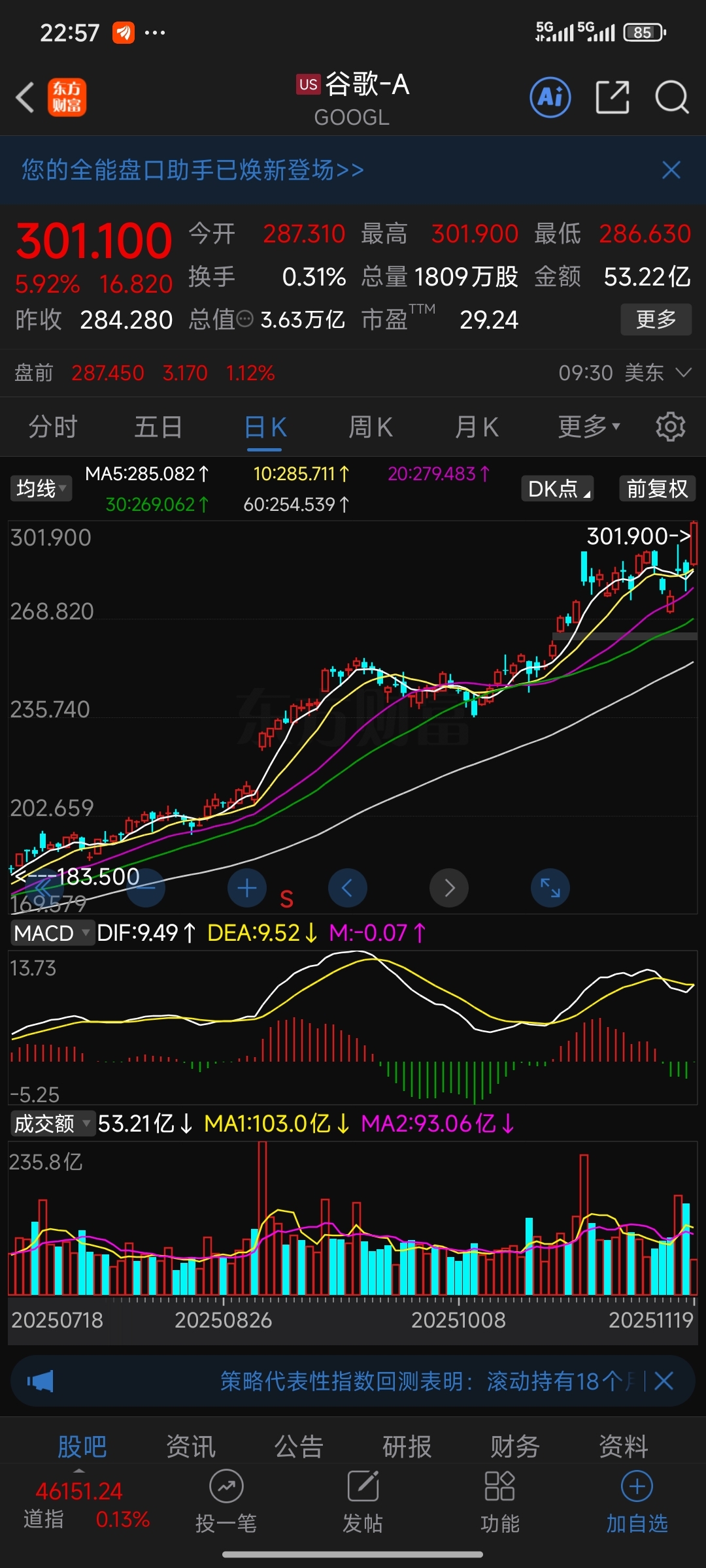Select the 财务 tab
The width and height of the screenshot is (706, 1568).
click(515, 1447)
